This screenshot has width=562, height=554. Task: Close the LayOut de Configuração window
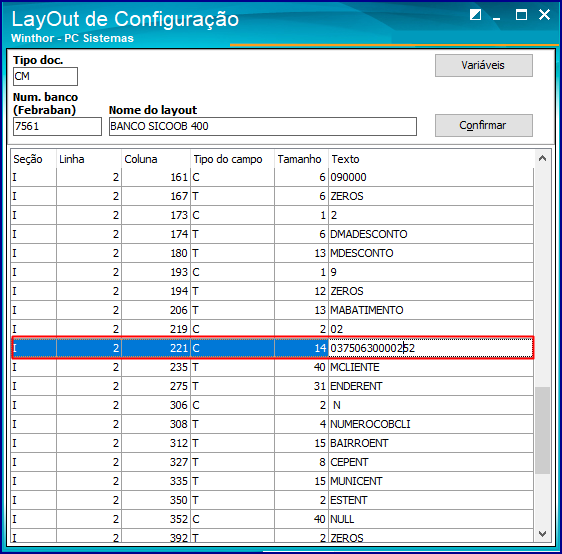pyautogui.click(x=544, y=15)
